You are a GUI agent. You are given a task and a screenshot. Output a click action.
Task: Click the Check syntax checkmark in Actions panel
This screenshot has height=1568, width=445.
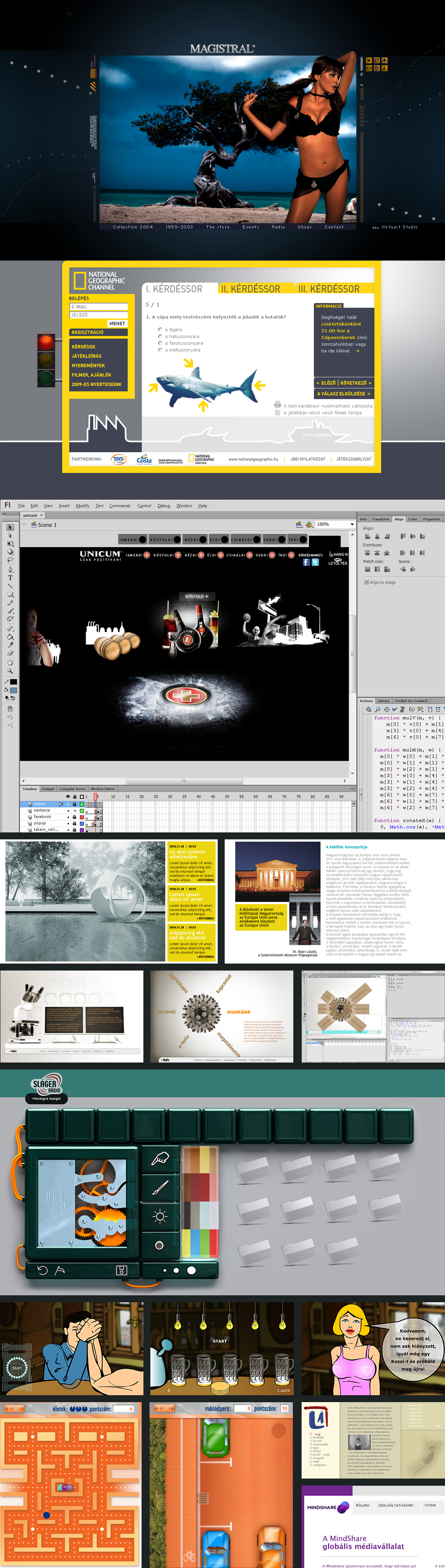[395, 709]
